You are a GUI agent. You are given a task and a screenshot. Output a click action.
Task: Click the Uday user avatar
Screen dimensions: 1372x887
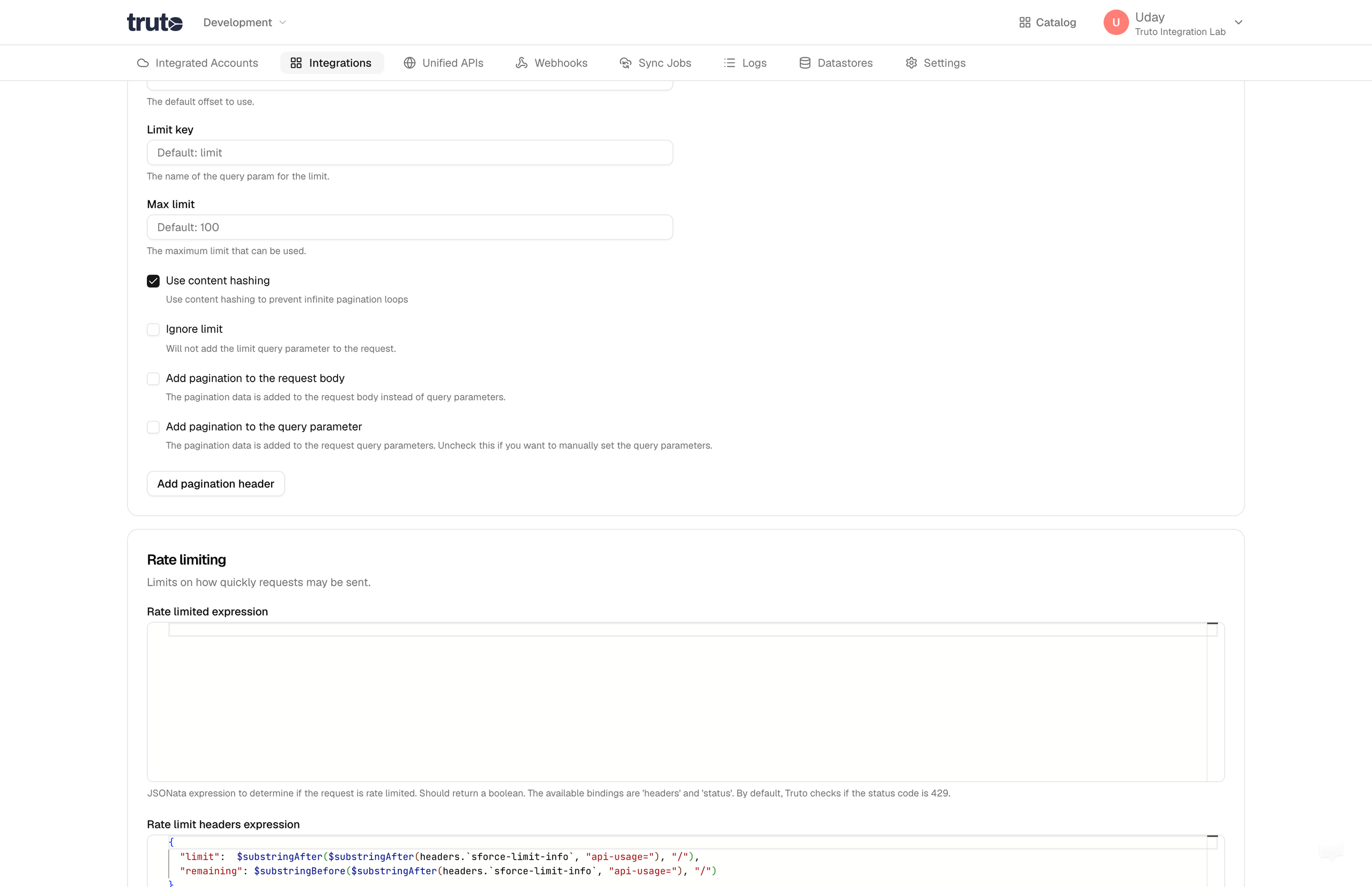[1116, 23]
